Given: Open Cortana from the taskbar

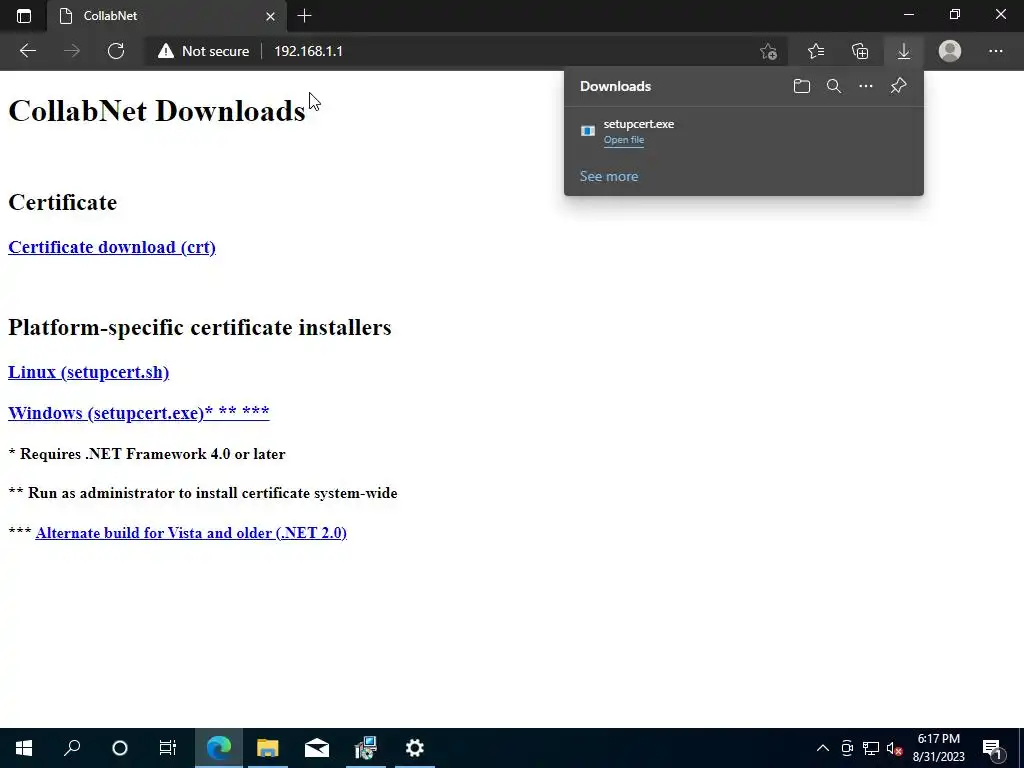Looking at the screenshot, I should [120, 748].
